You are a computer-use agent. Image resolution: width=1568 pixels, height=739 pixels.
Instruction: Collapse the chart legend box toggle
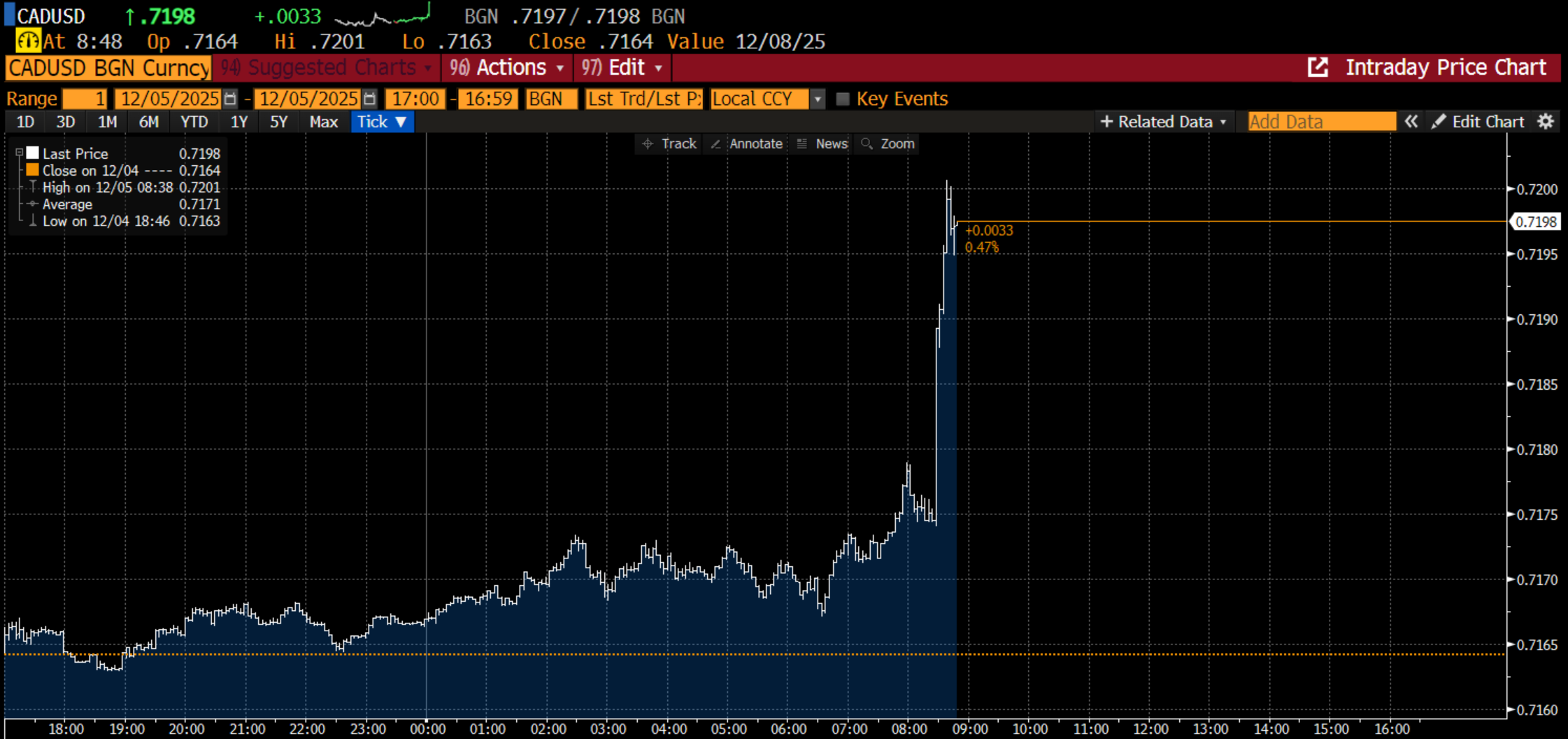[x=20, y=153]
